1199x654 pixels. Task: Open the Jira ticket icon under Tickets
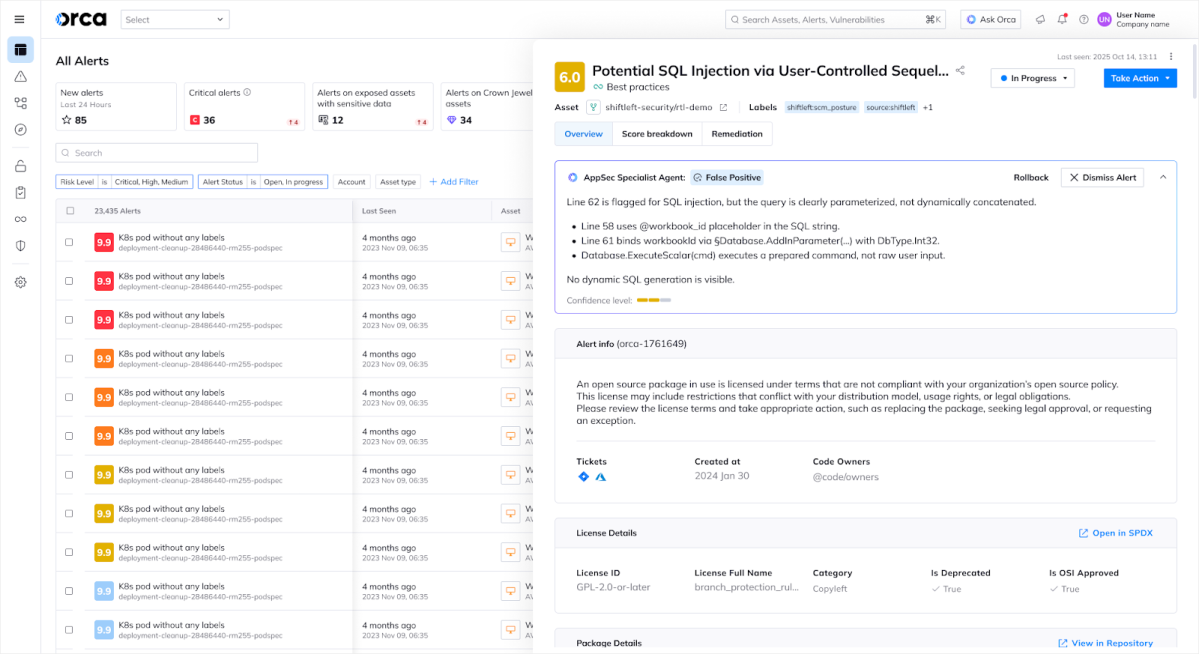click(x=584, y=477)
